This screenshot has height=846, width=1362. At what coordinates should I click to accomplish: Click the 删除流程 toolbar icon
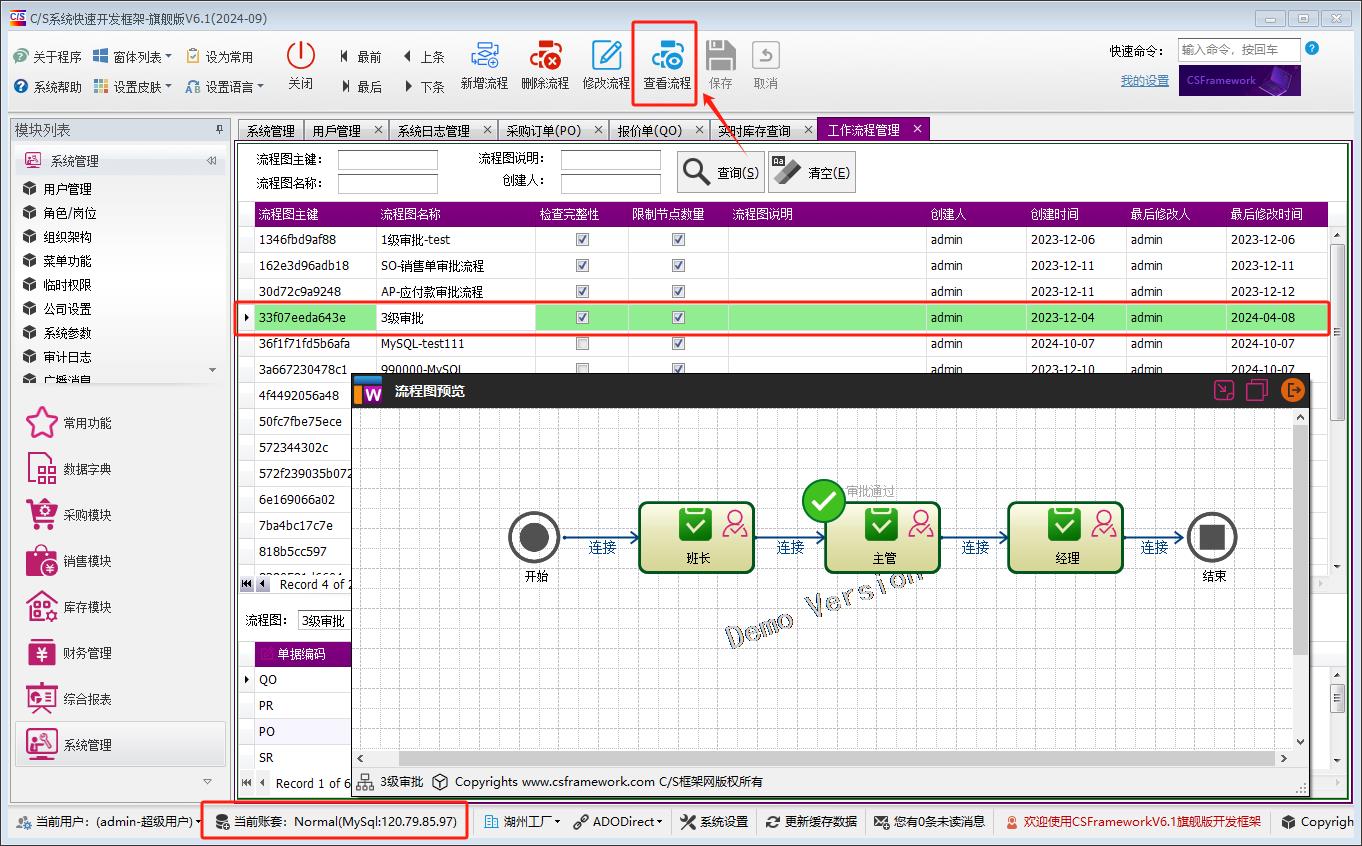(544, 58)
